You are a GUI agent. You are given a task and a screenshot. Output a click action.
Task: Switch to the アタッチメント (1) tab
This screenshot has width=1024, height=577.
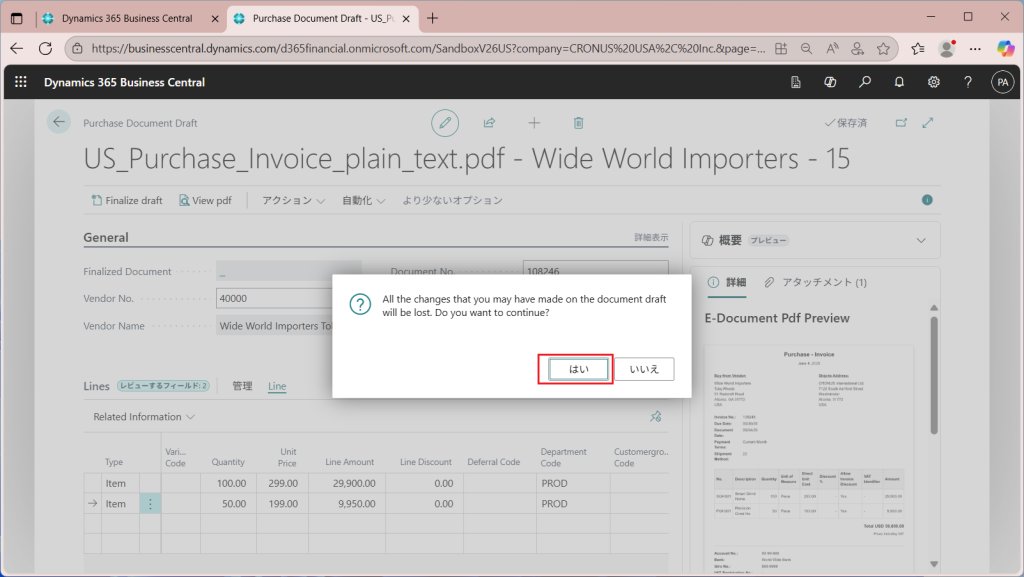click(x=815, y=282)
